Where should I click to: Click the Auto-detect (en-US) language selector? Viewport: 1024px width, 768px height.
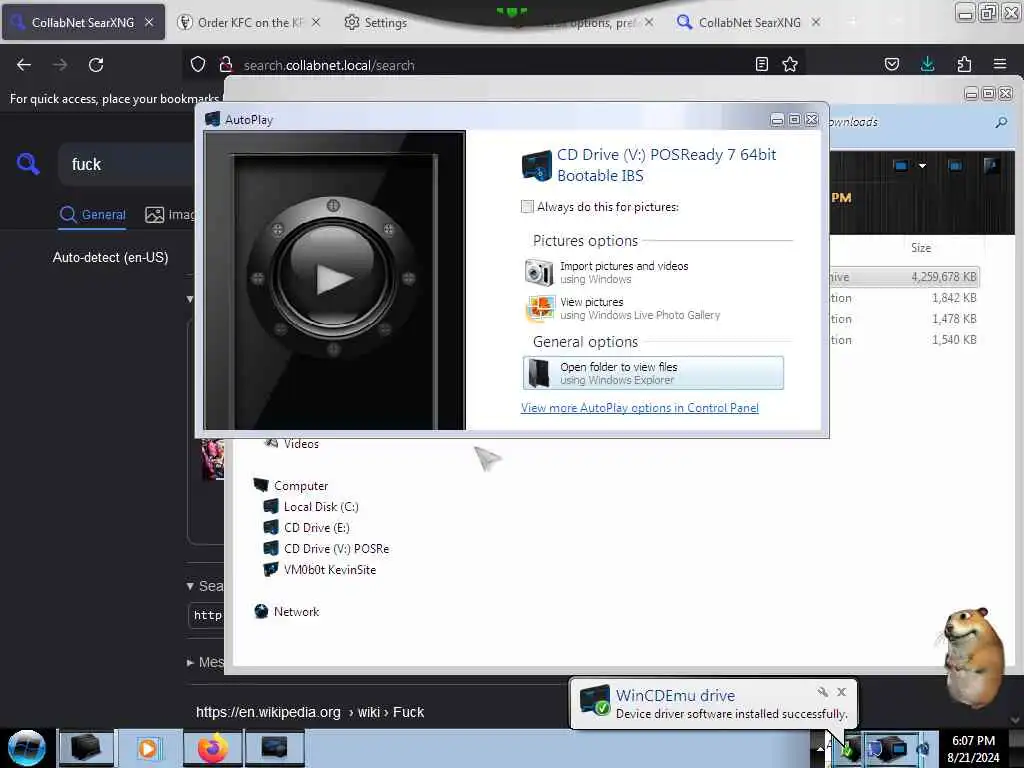pyautogui.click(x=110, y=257)
